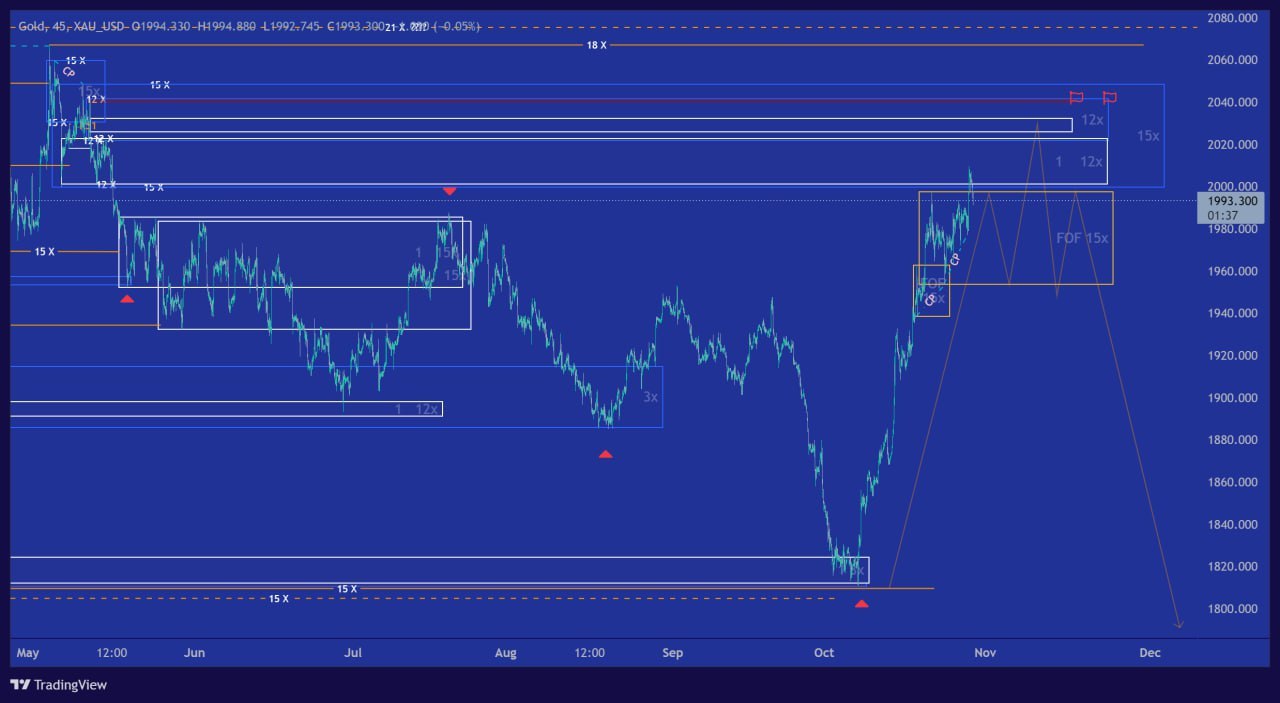Click the Sep label on the time axis

click(672, 653)
